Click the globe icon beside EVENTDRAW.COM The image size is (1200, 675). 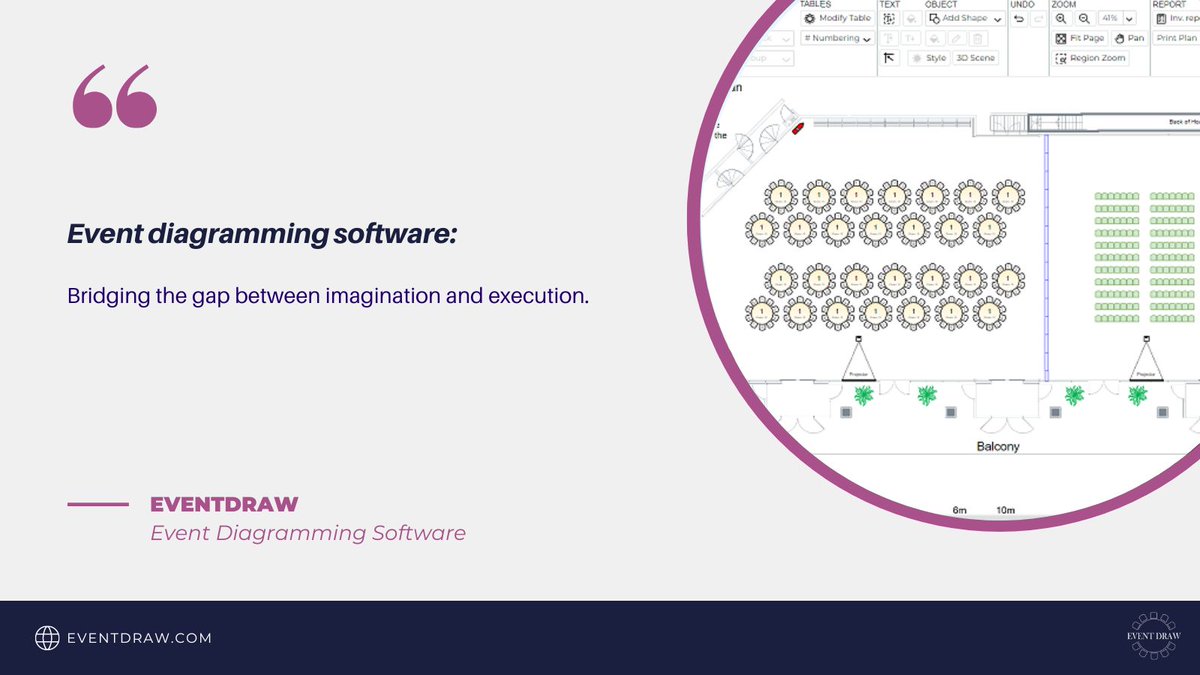tap(47, 638)
